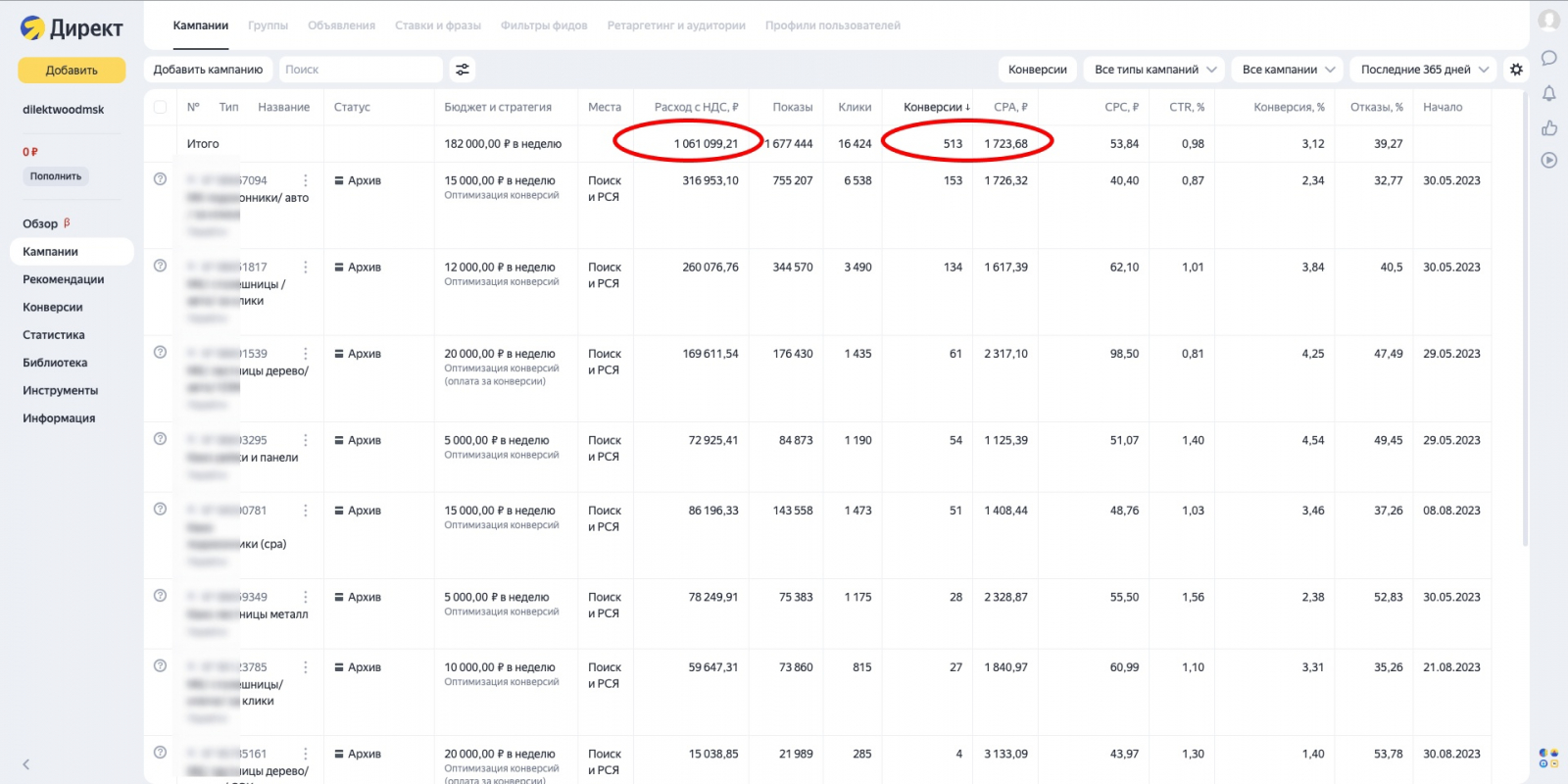Click the thumbs-up feedback icon

(x=1548, y=127)
